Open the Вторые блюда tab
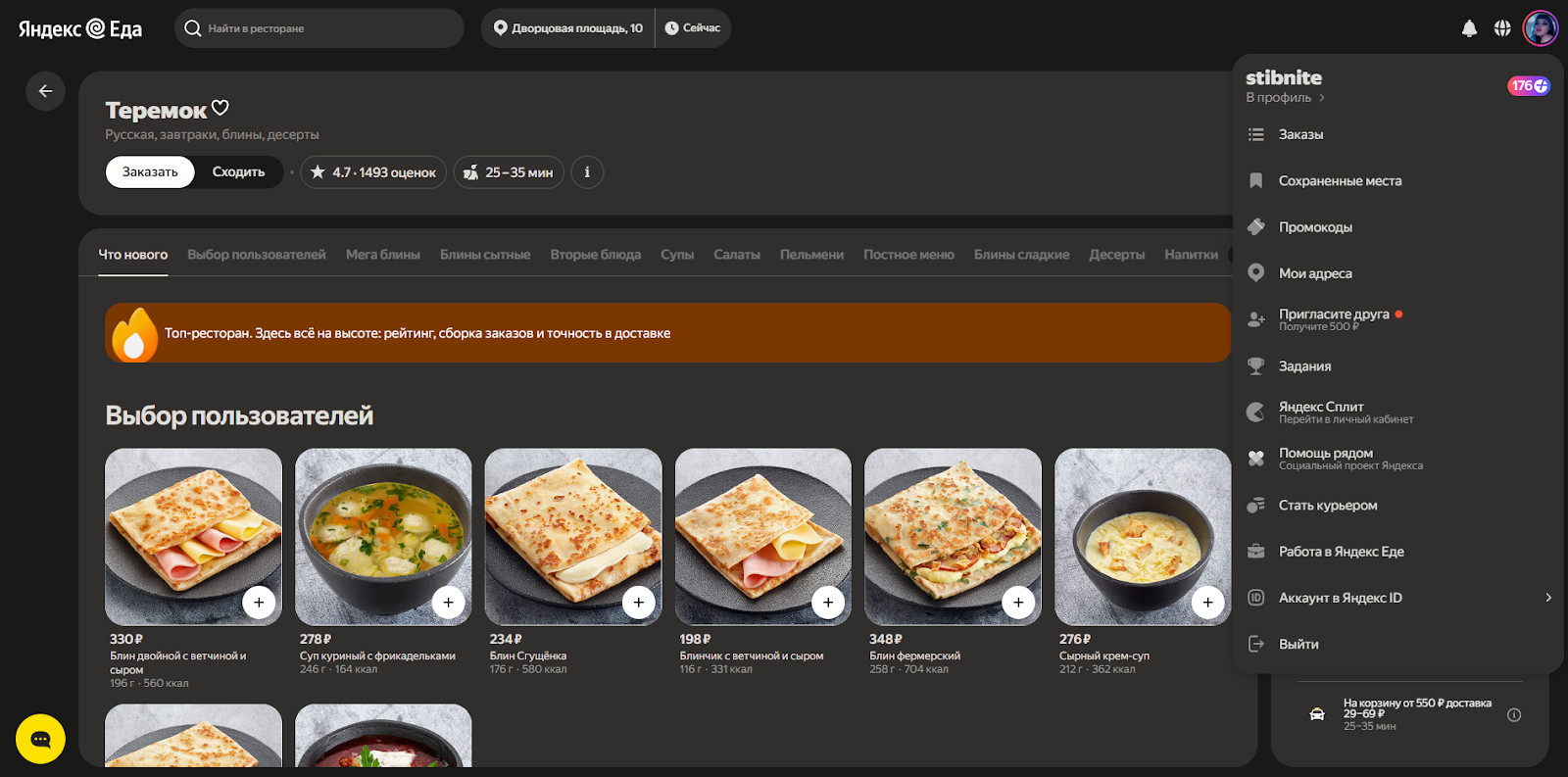The height and width of the screenshot is (777, 1568). point(596,255)
